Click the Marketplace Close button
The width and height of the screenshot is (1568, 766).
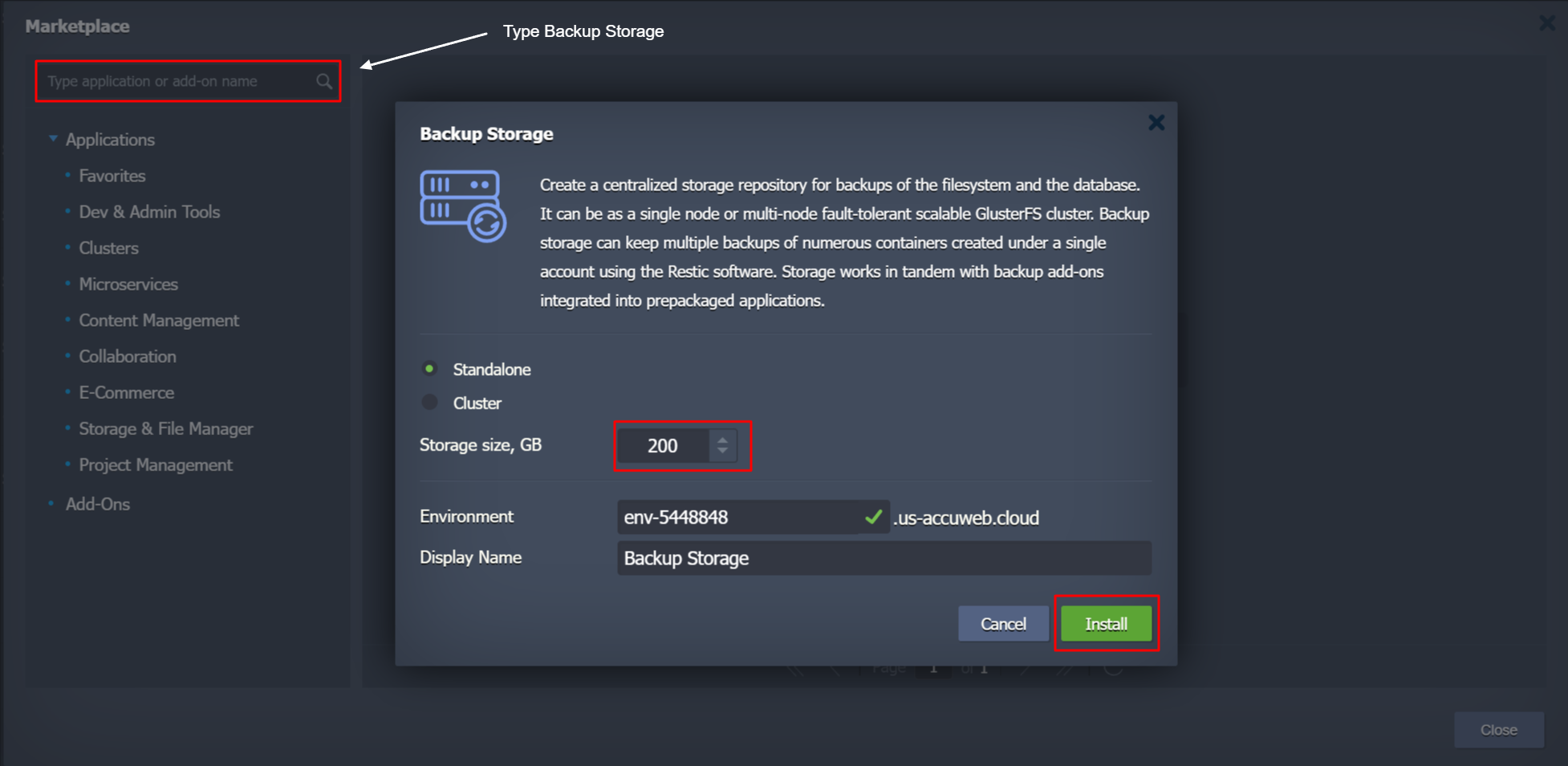tap(1497, 730)
